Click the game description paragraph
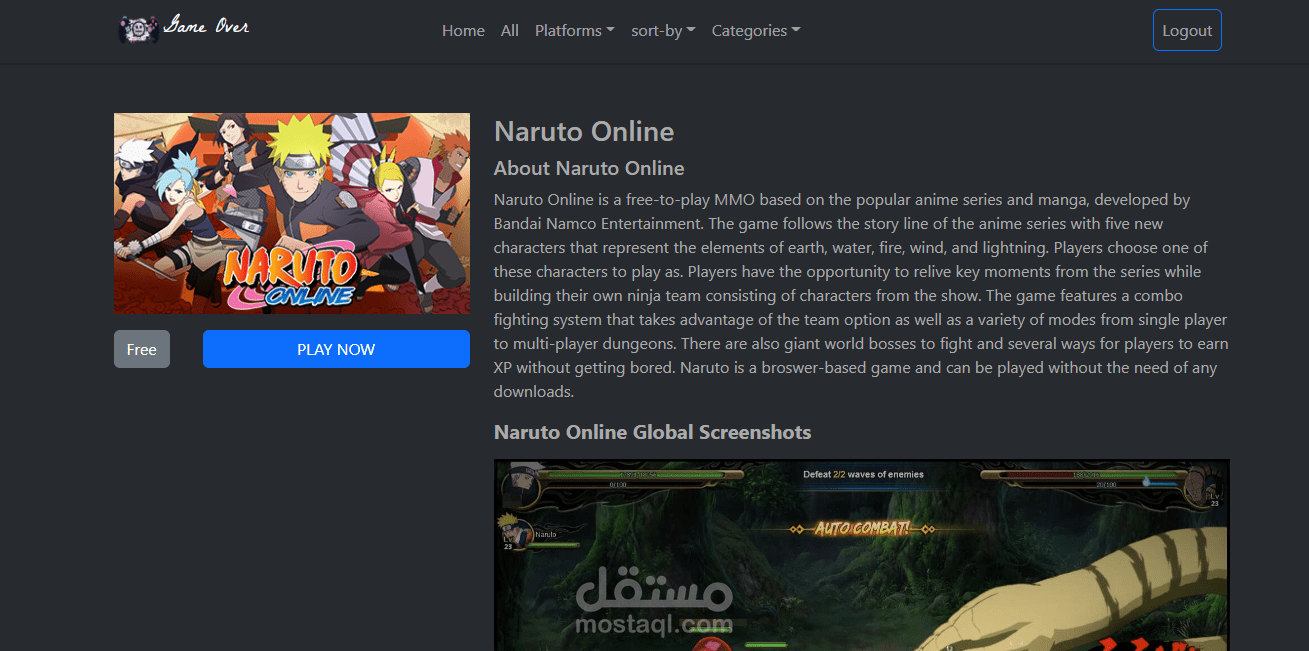The height and width of the screenshot is (651, 1309). coord(861,296)
